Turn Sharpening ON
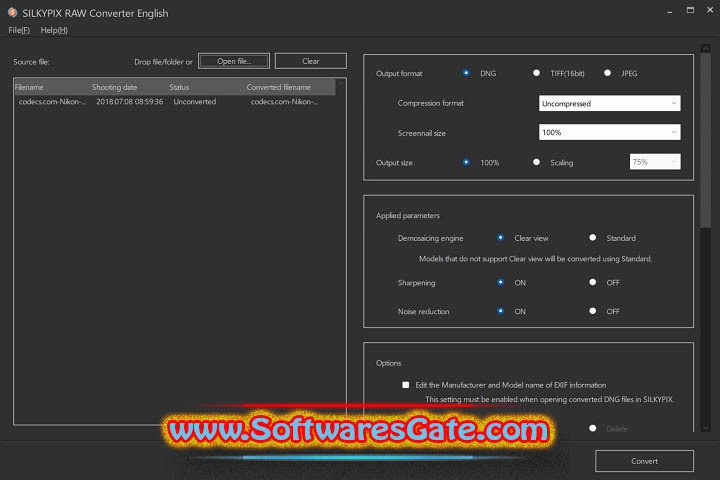Screen dimensions: 720x480 [501, 282]
